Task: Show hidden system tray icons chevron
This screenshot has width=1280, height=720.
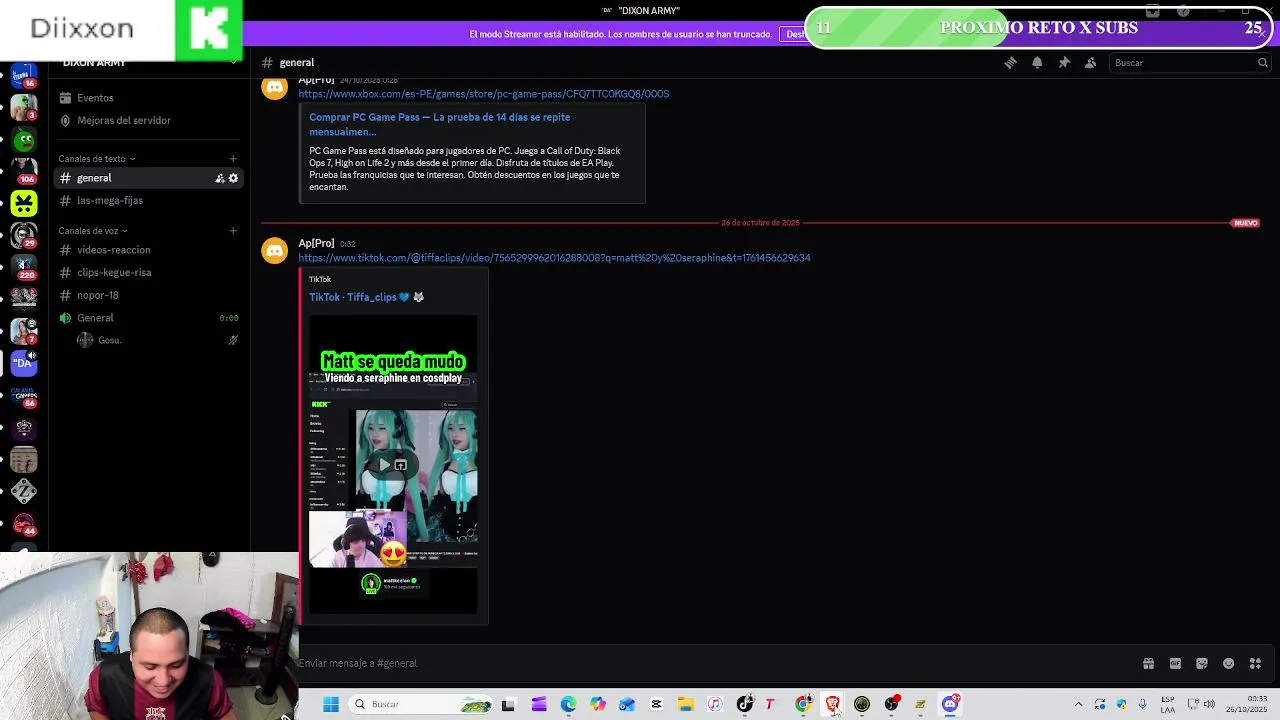Action: (x=1078, y=704)
